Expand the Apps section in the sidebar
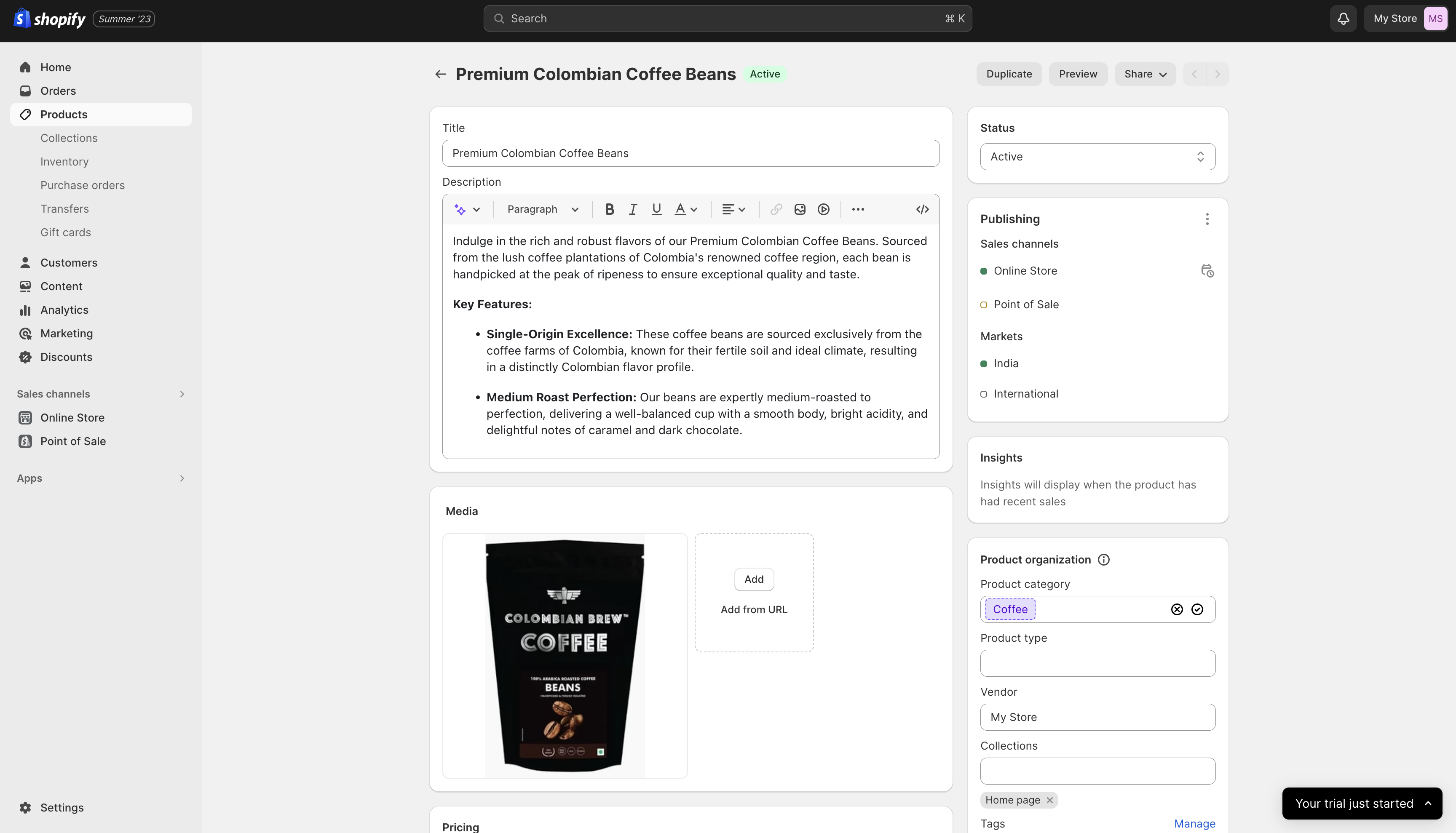 tap(182, 478)
